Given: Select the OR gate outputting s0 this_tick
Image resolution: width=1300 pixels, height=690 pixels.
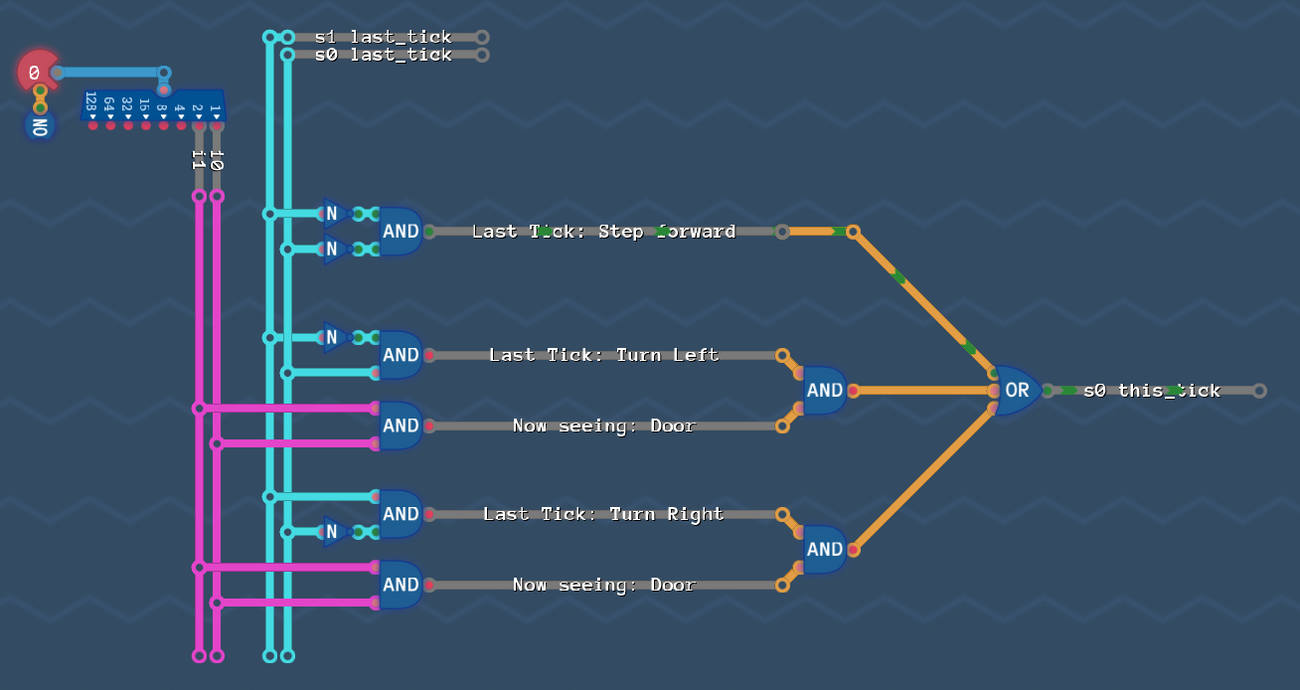Looking at the screenshot, I should [x=1013, y=390].
